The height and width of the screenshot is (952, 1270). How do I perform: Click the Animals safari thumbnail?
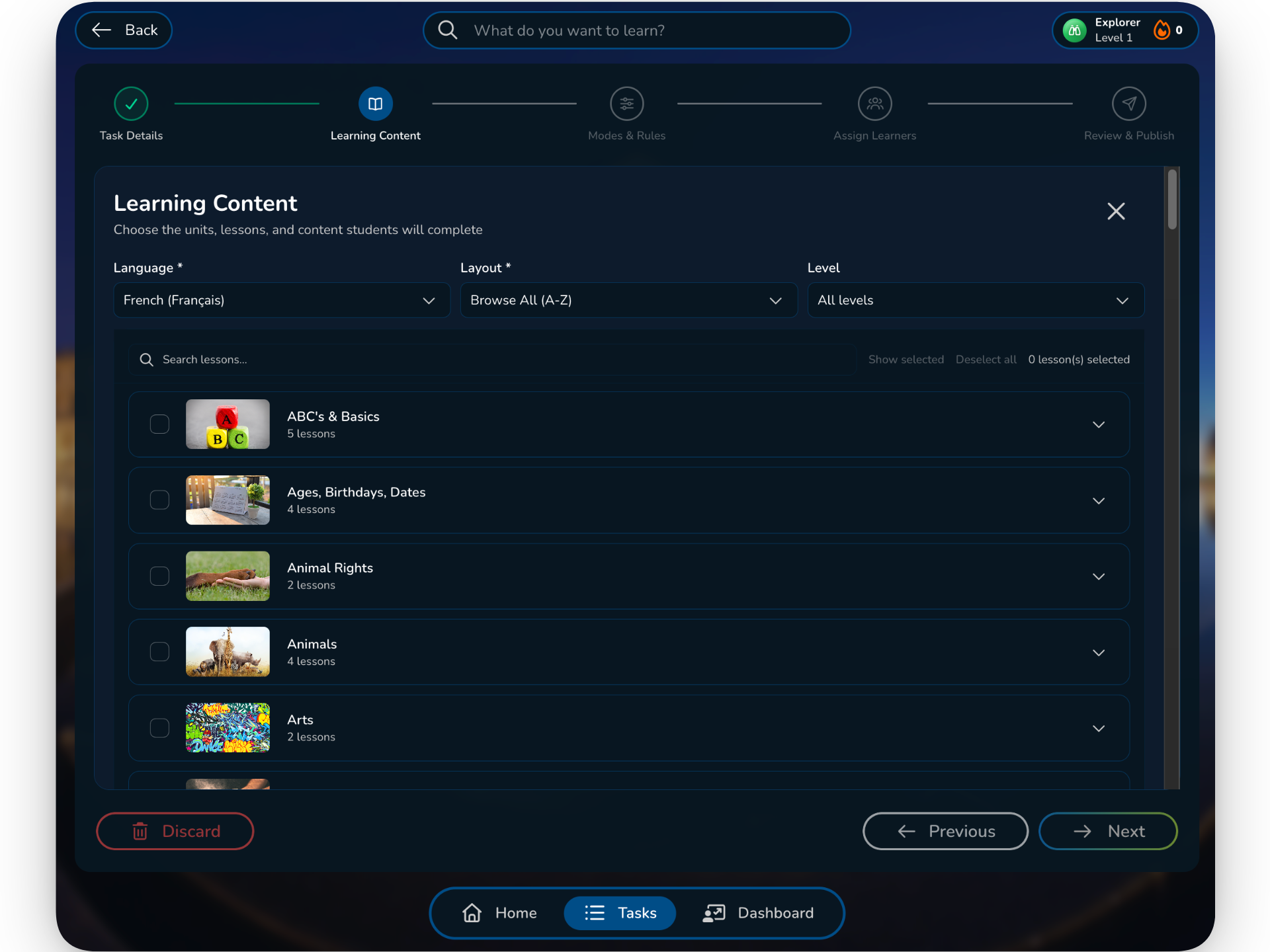click(x=228, y=652)
